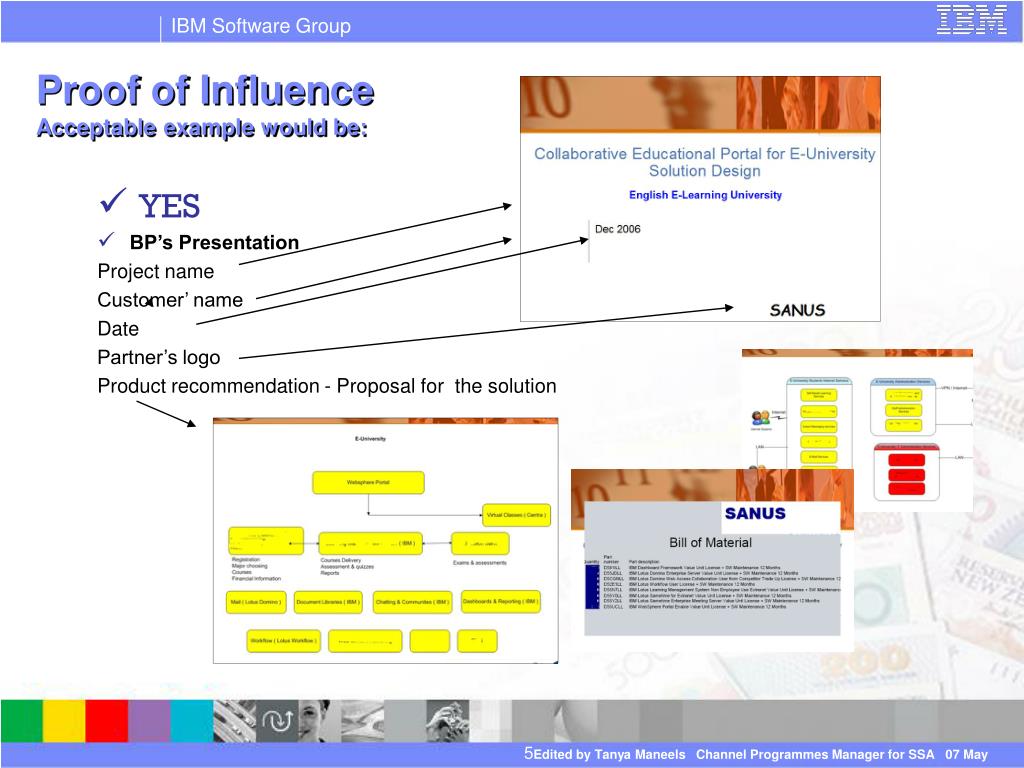This screenshot has width=1024, height=768.
Task: Click the highway photo in footer strip
Action: point(234,721)
